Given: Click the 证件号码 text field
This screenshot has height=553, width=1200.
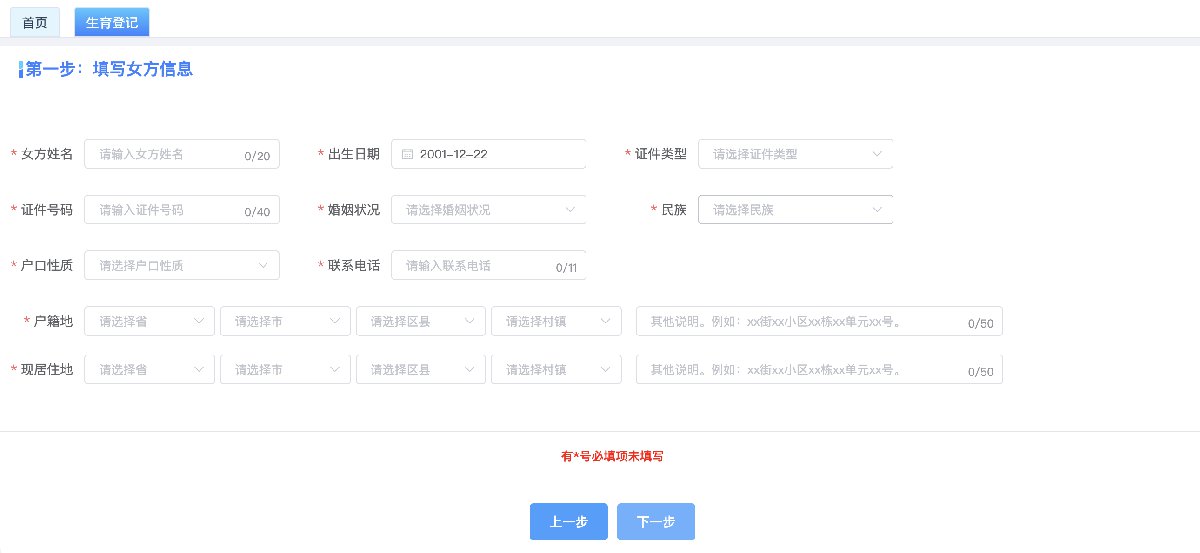Looking at the screenshot, I should pyautogui.click(x=165, y=210).
